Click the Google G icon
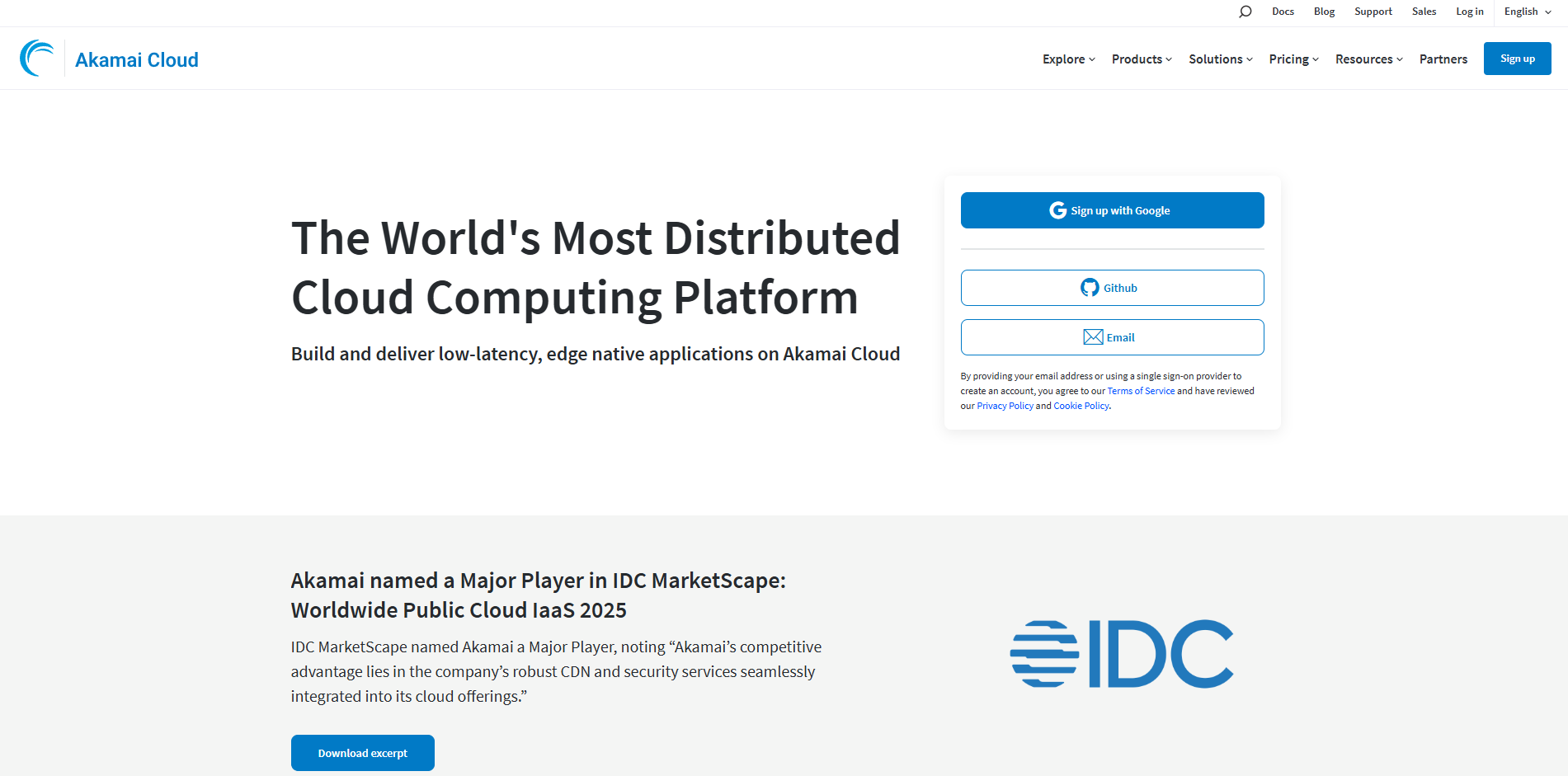The image size is (1568, 776). pos(1057,210)
